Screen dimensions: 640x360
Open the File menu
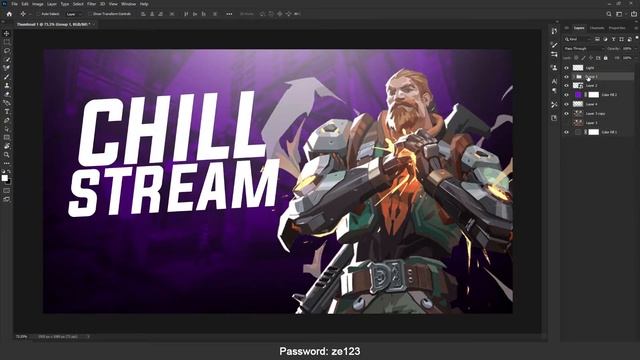point(14,4)
